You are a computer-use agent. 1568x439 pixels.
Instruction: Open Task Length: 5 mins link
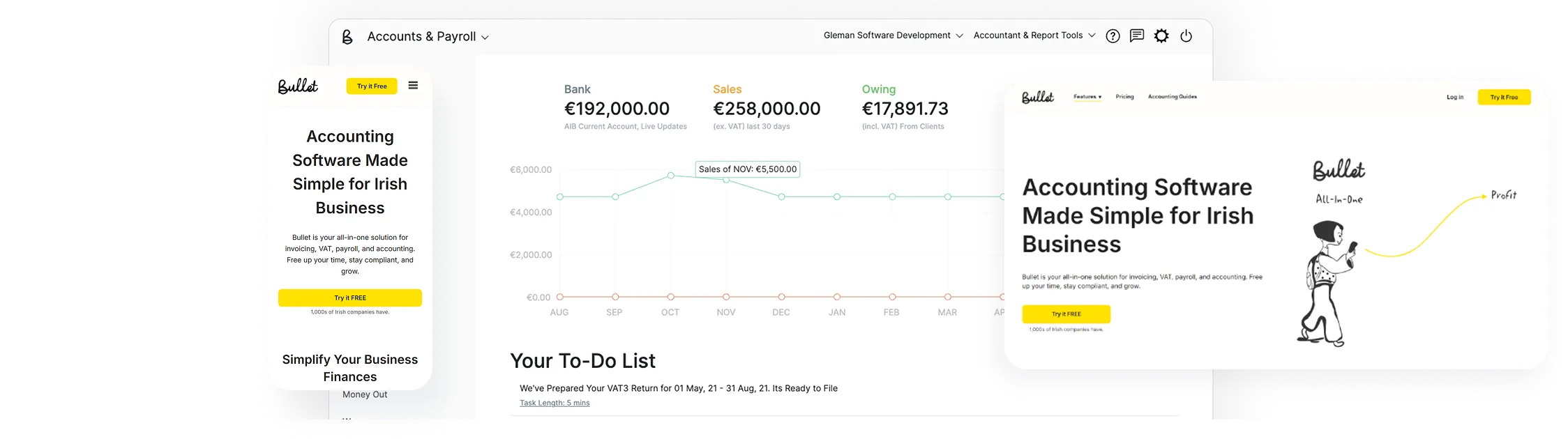[555, 403]
